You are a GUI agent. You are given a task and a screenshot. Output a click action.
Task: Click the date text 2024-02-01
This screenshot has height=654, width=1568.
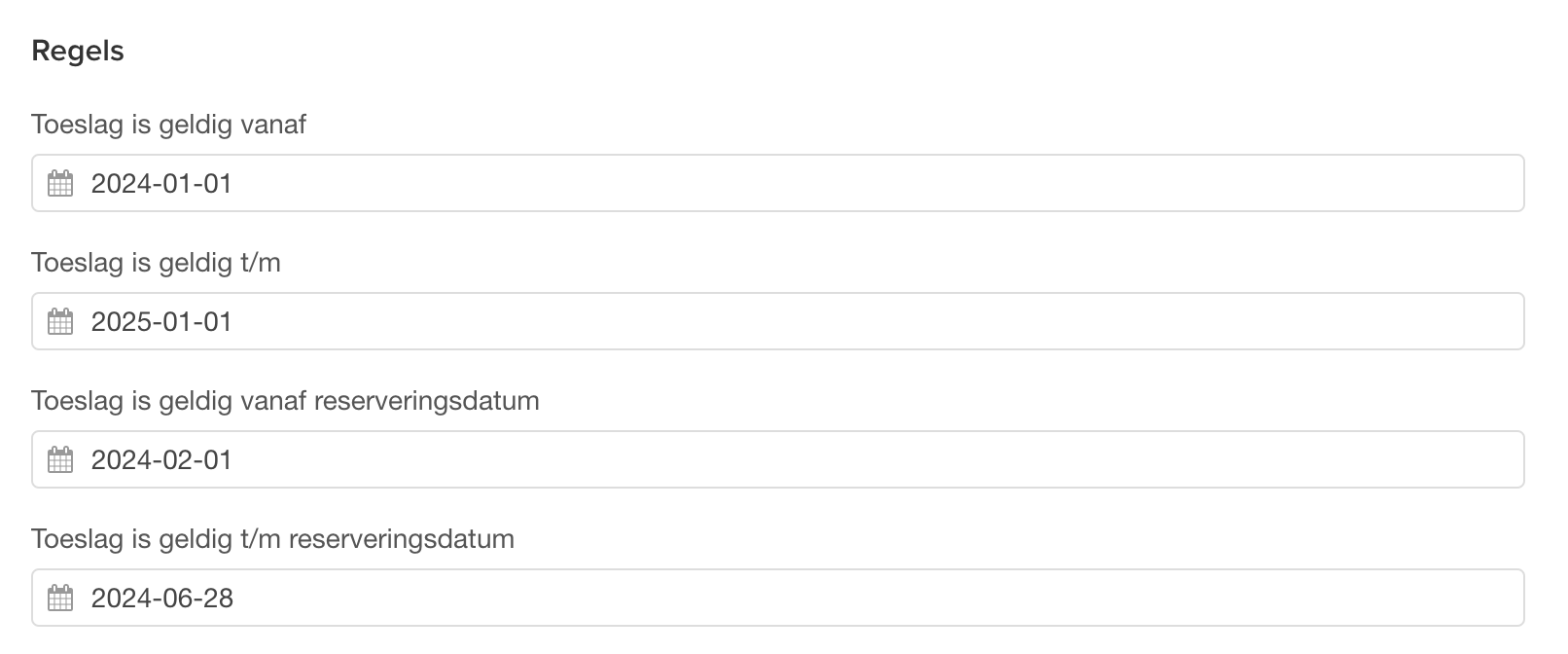[161, 459]
